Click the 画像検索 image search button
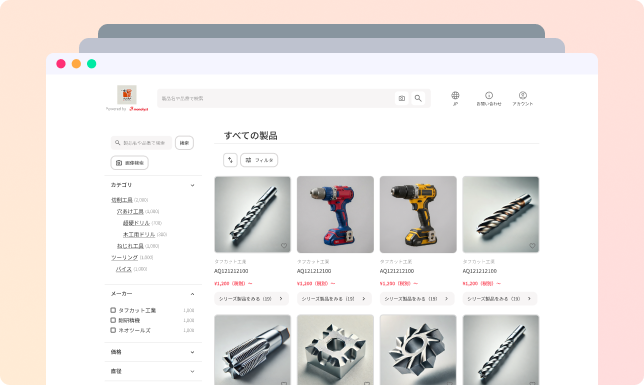Viewport: 644px width, 385px height. pos(129,163)
